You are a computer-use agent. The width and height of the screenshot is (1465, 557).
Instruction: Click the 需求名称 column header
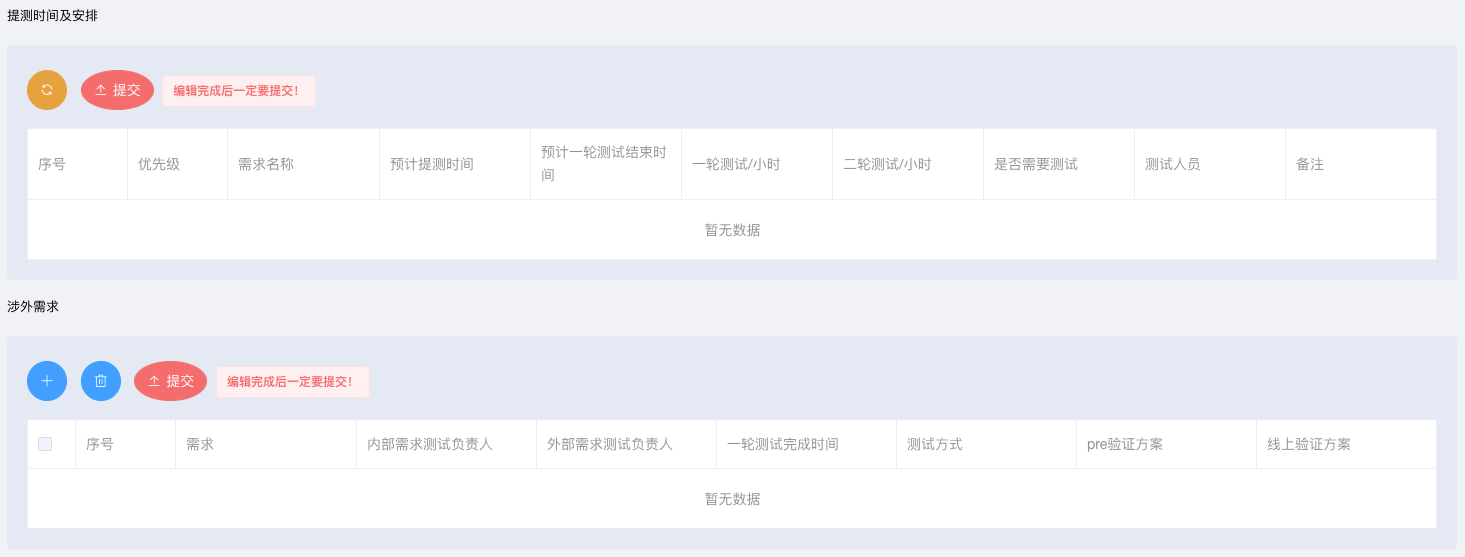click(266, 164)
